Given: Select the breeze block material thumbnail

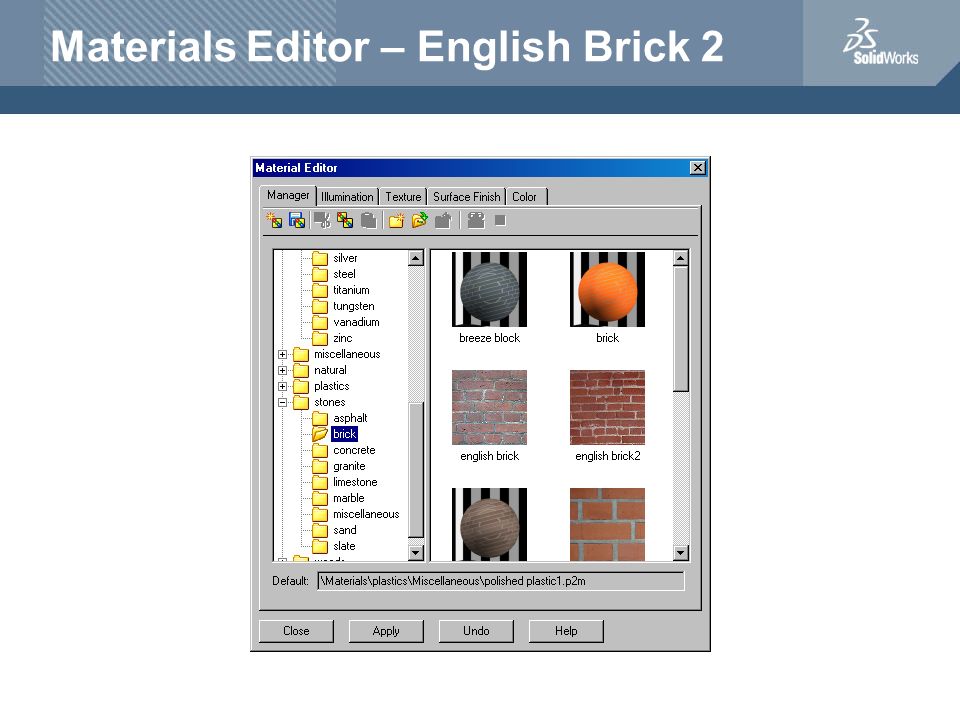Looking at the screenshot, I should point(489,289).
